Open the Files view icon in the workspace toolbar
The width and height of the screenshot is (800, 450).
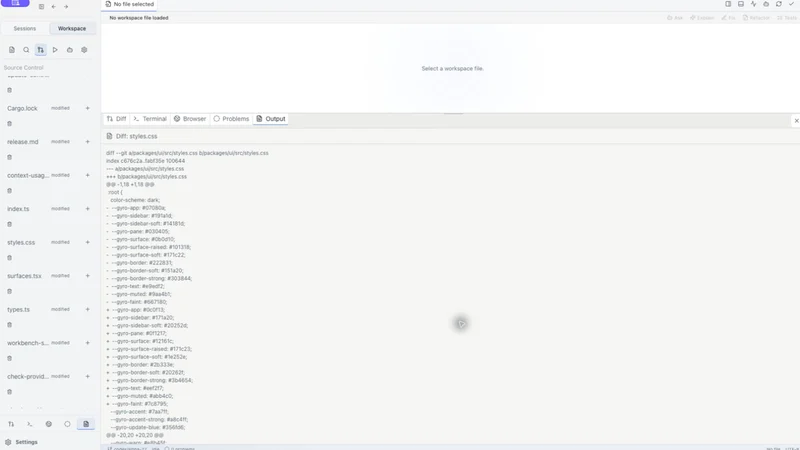click(12, 50)
